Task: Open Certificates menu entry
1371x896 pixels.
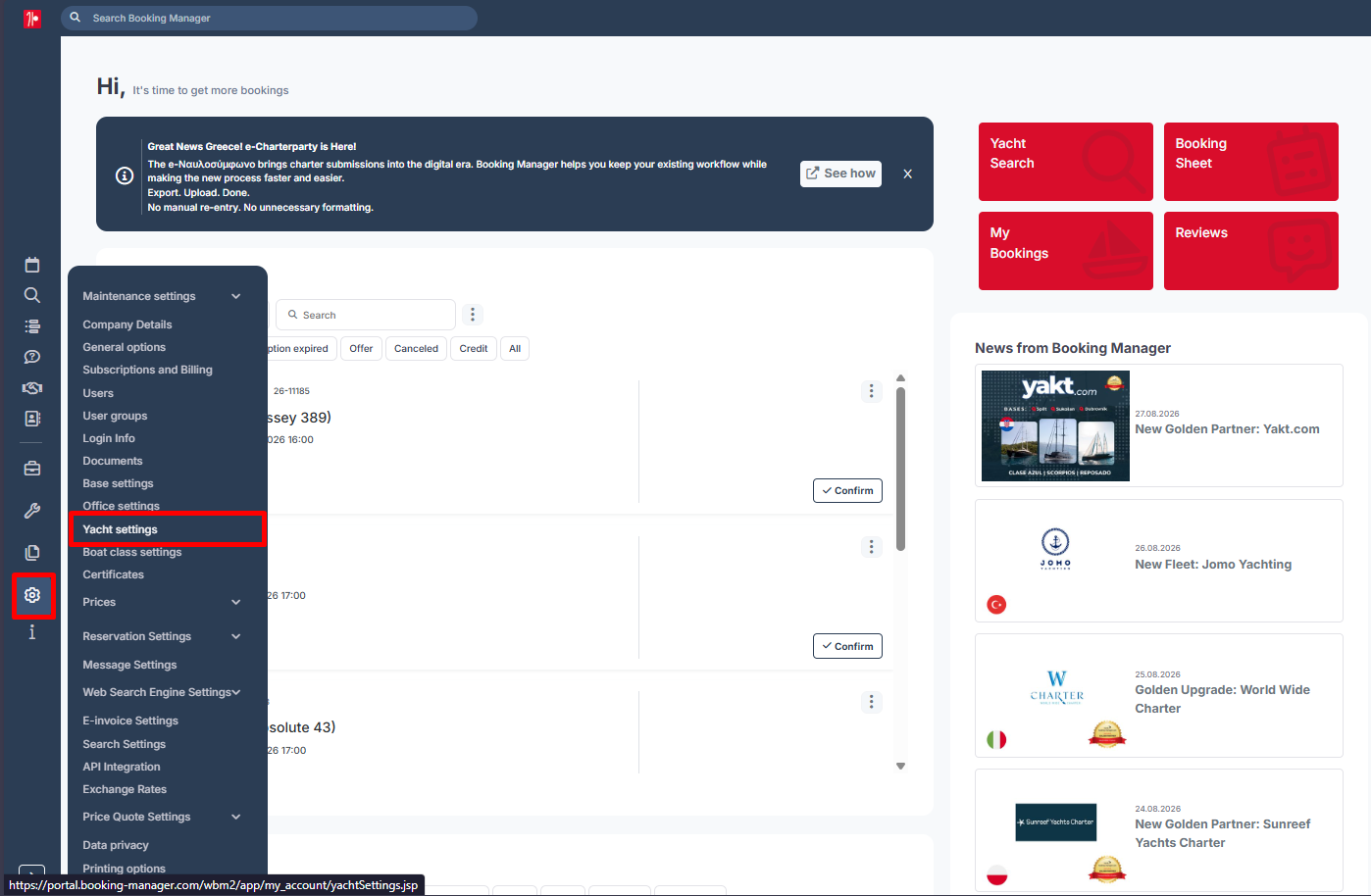Action: (113, 574)
